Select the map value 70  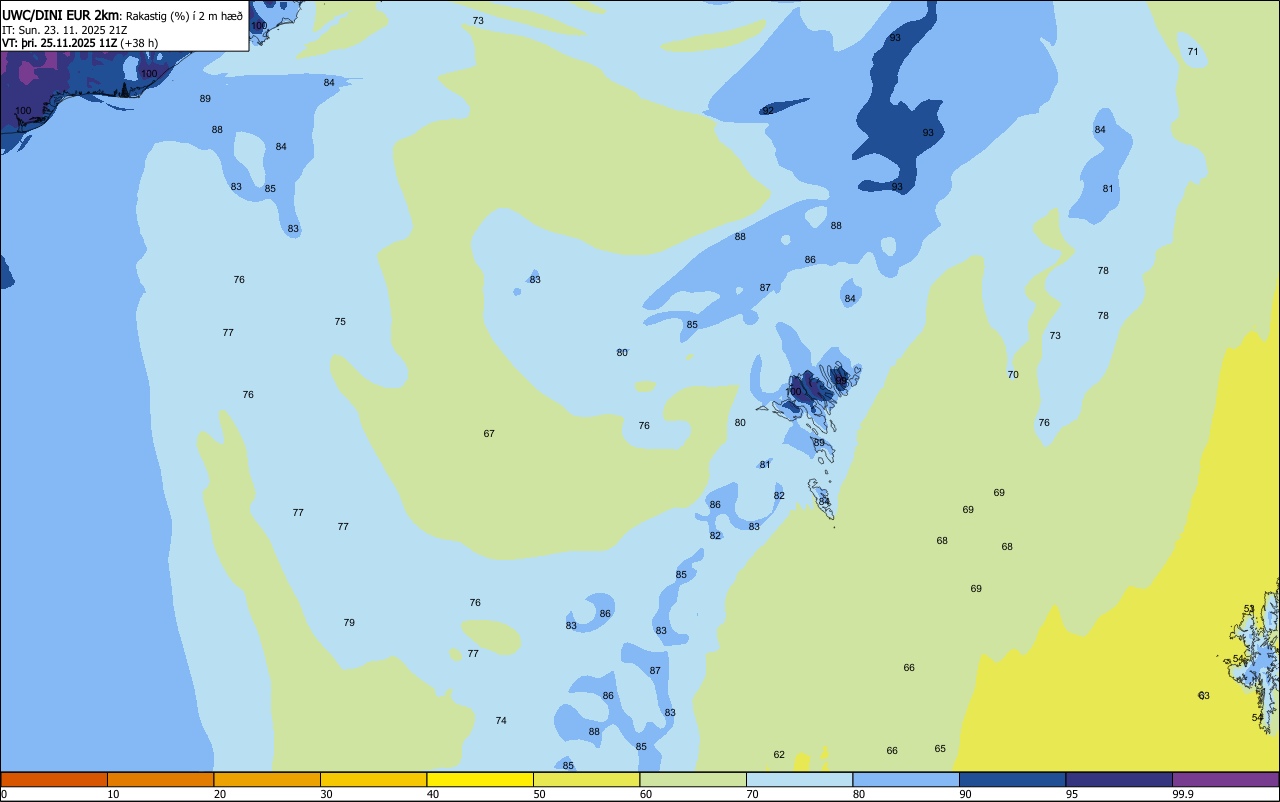pyautogui.click(x=1013, y=375)
